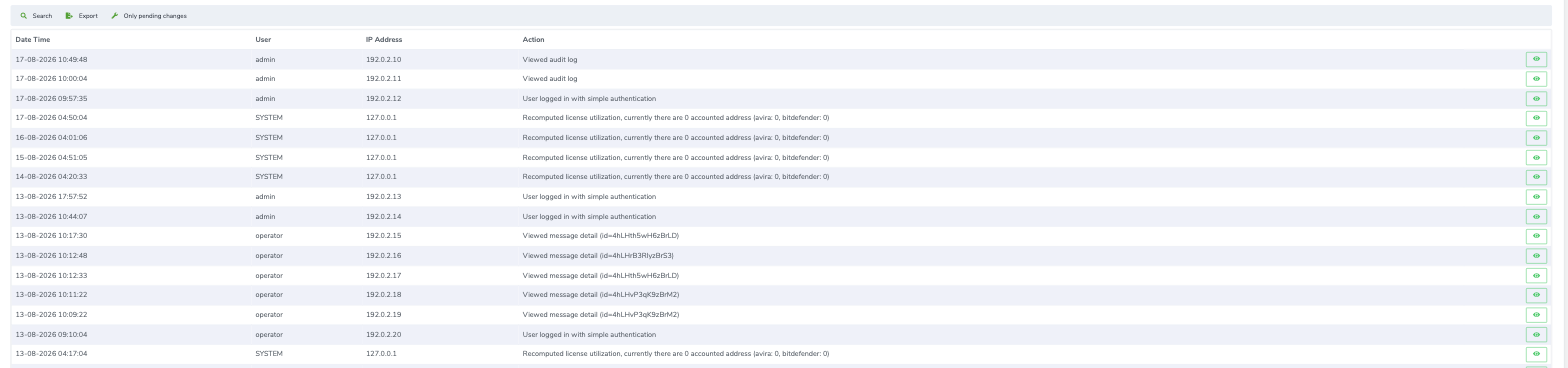Sort by the IP Address column header
Image resolution: width=1568 pixels, height=368 pixels.
click(384, 40)
